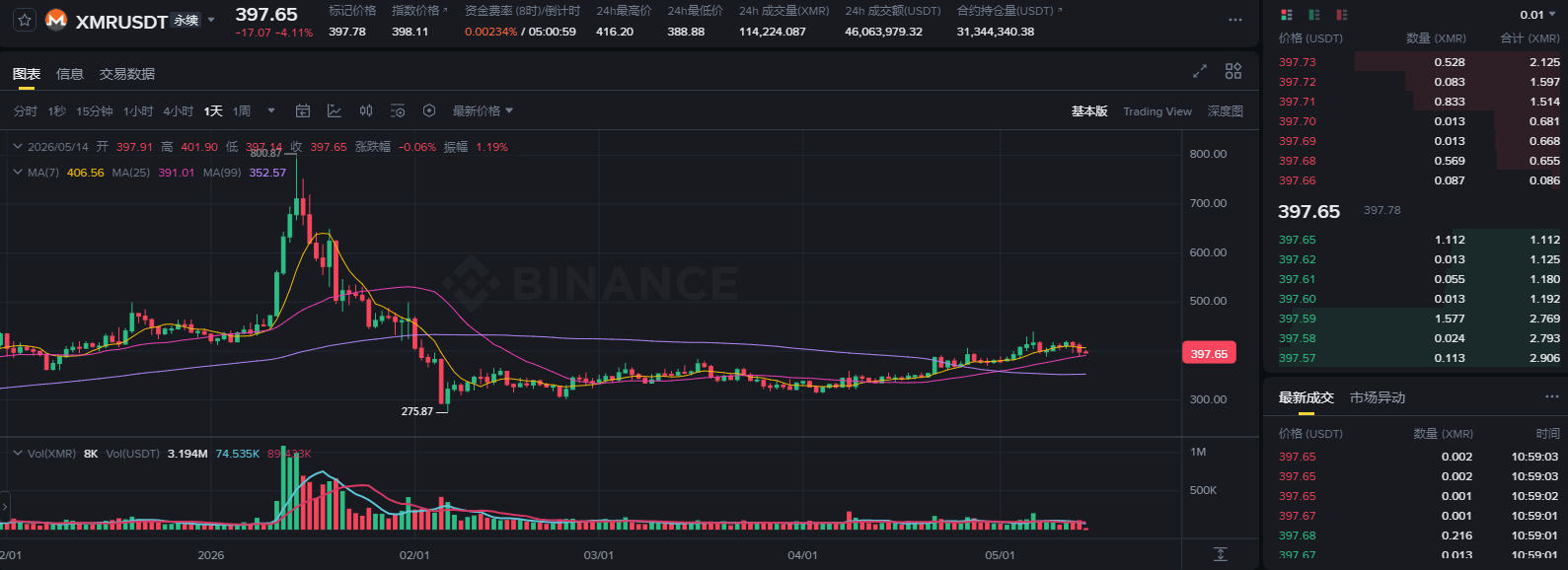Expand more time intervals dropdown arrow
Screen dimensions: 1568x570
coord(271,111)
